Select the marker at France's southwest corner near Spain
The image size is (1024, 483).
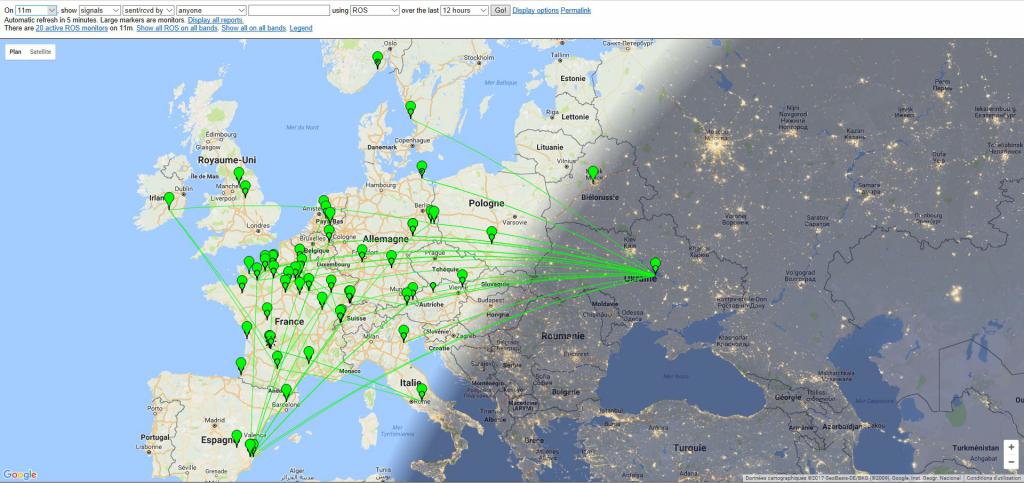point(241,364)
